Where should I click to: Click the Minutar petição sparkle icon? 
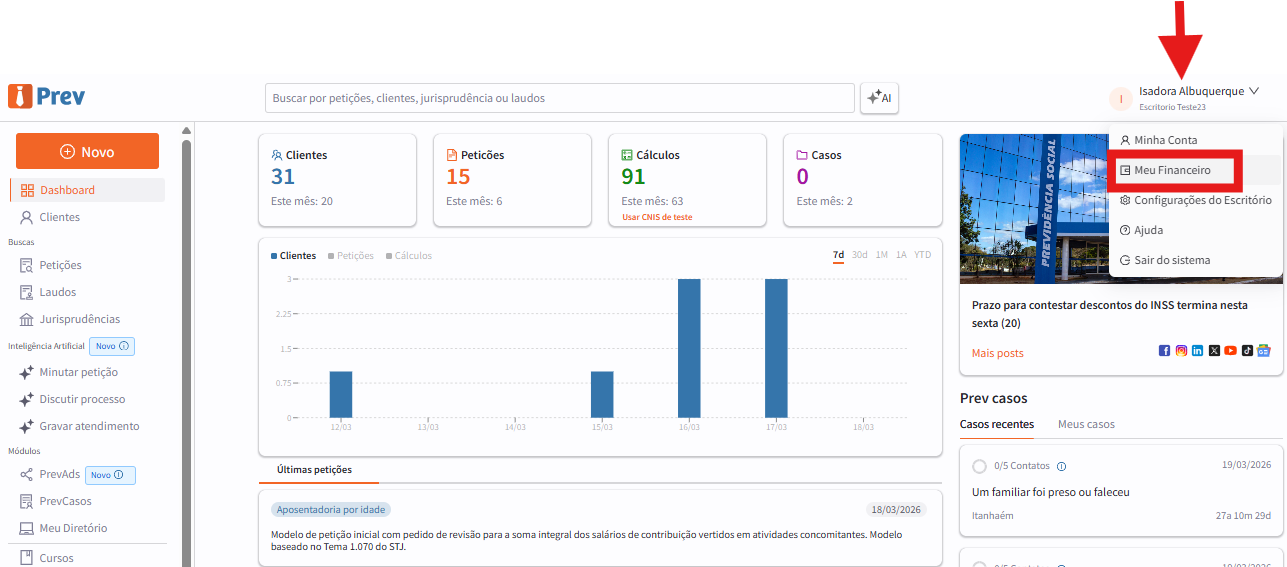27,372
